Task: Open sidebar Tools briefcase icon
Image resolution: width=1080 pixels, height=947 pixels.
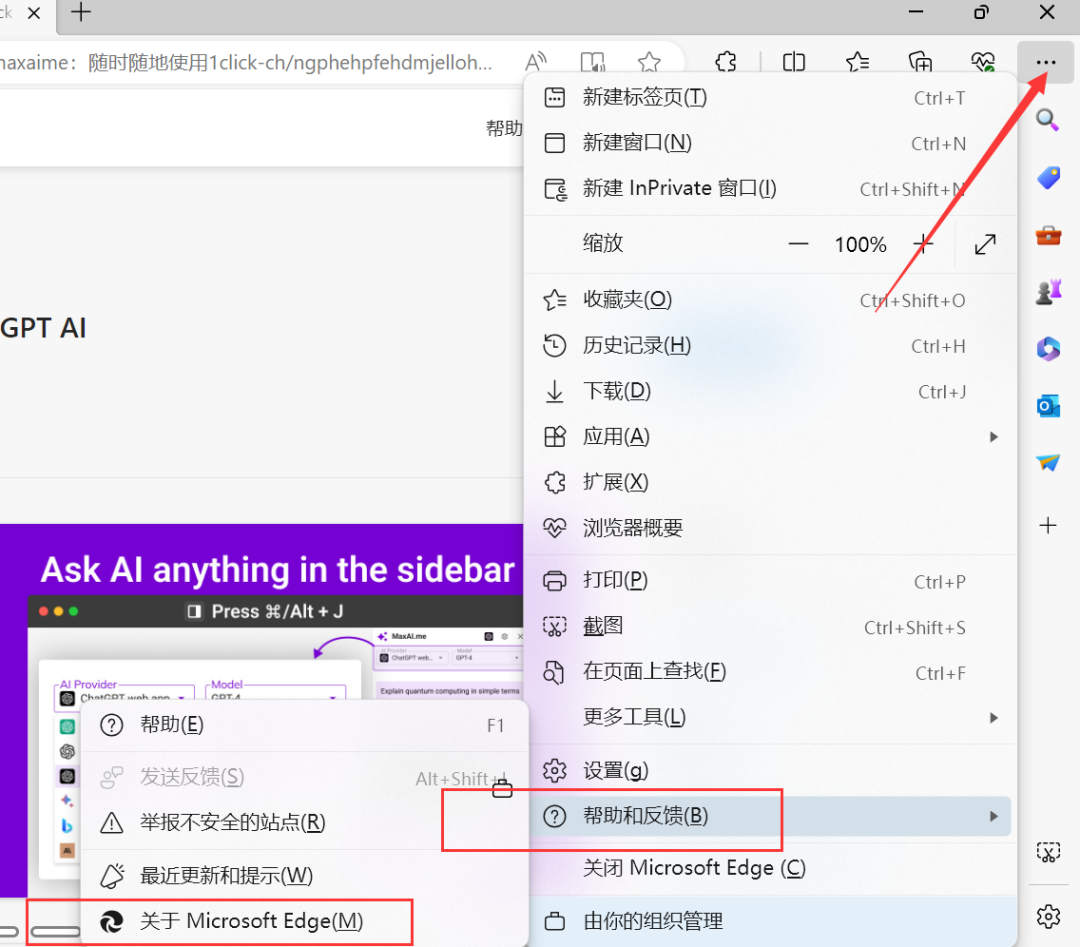Action: [x=1048, y=236]
